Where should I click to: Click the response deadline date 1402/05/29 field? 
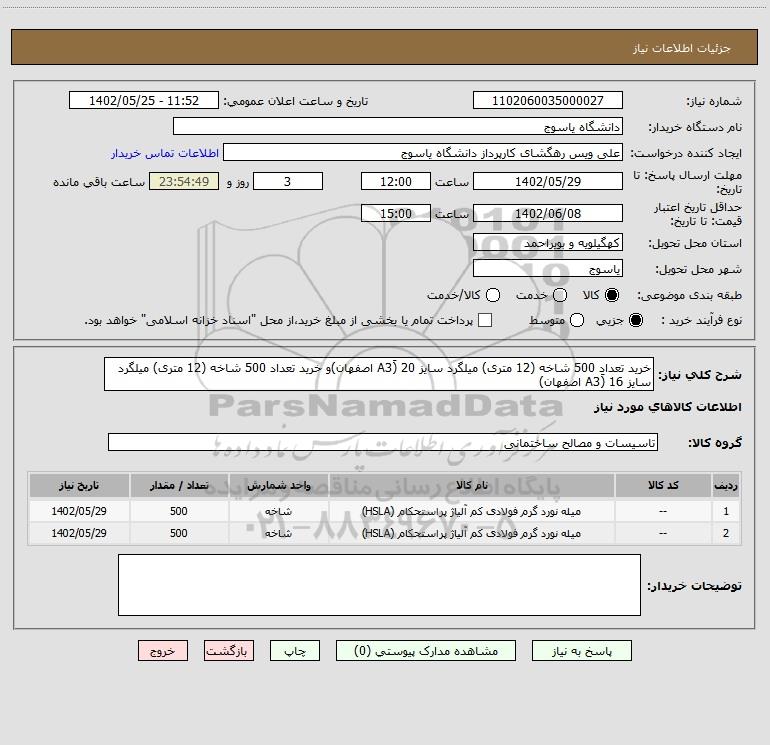[548, 181]
